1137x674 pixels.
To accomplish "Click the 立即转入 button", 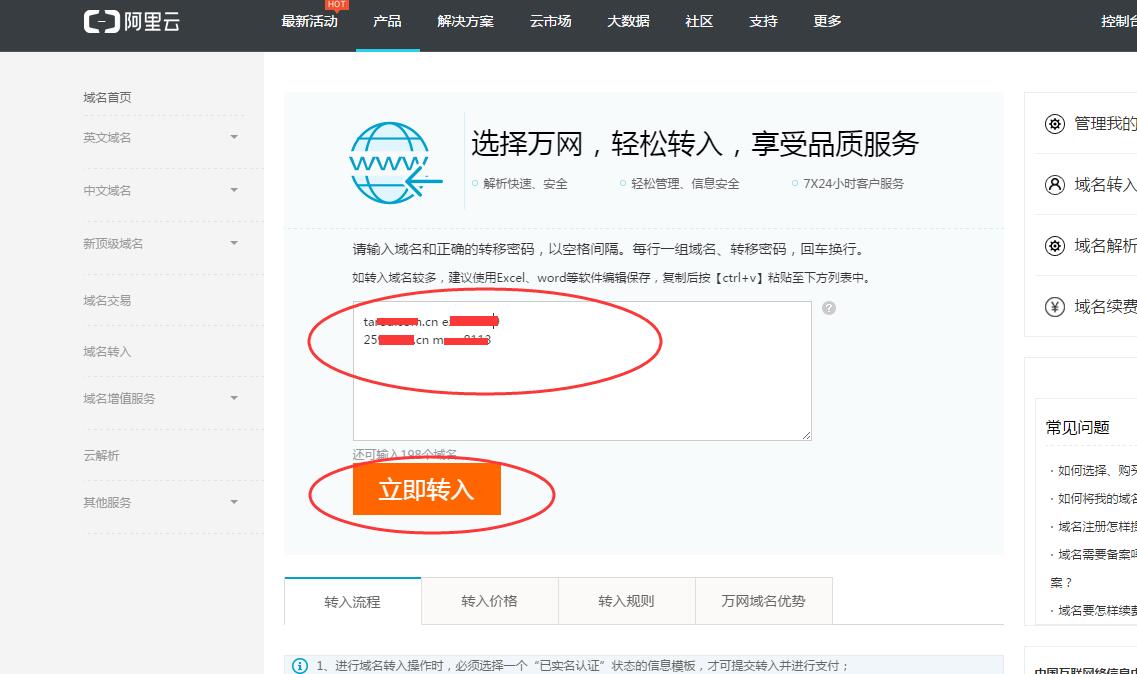I will pos(426,490).
